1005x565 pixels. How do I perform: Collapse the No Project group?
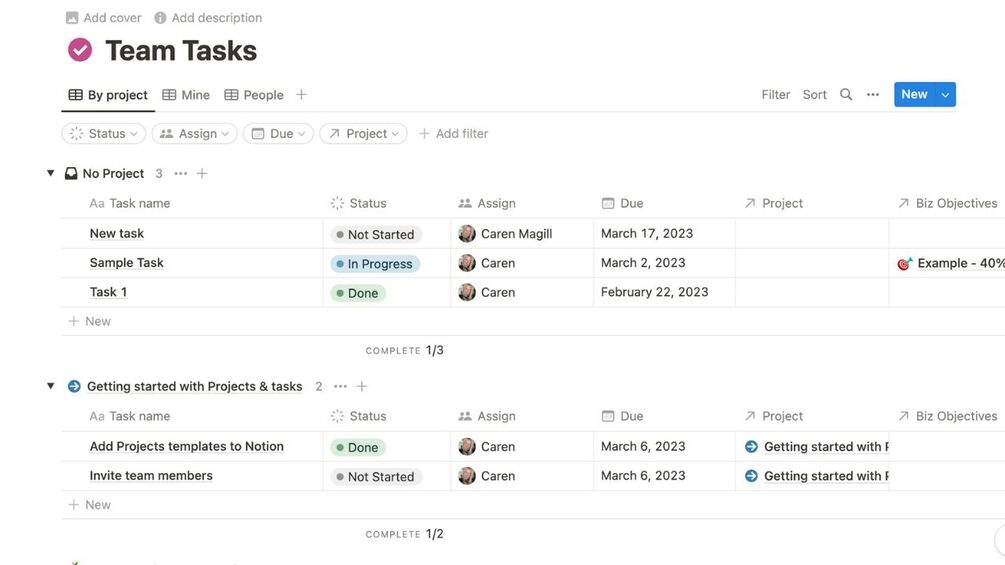pos(51,173)
